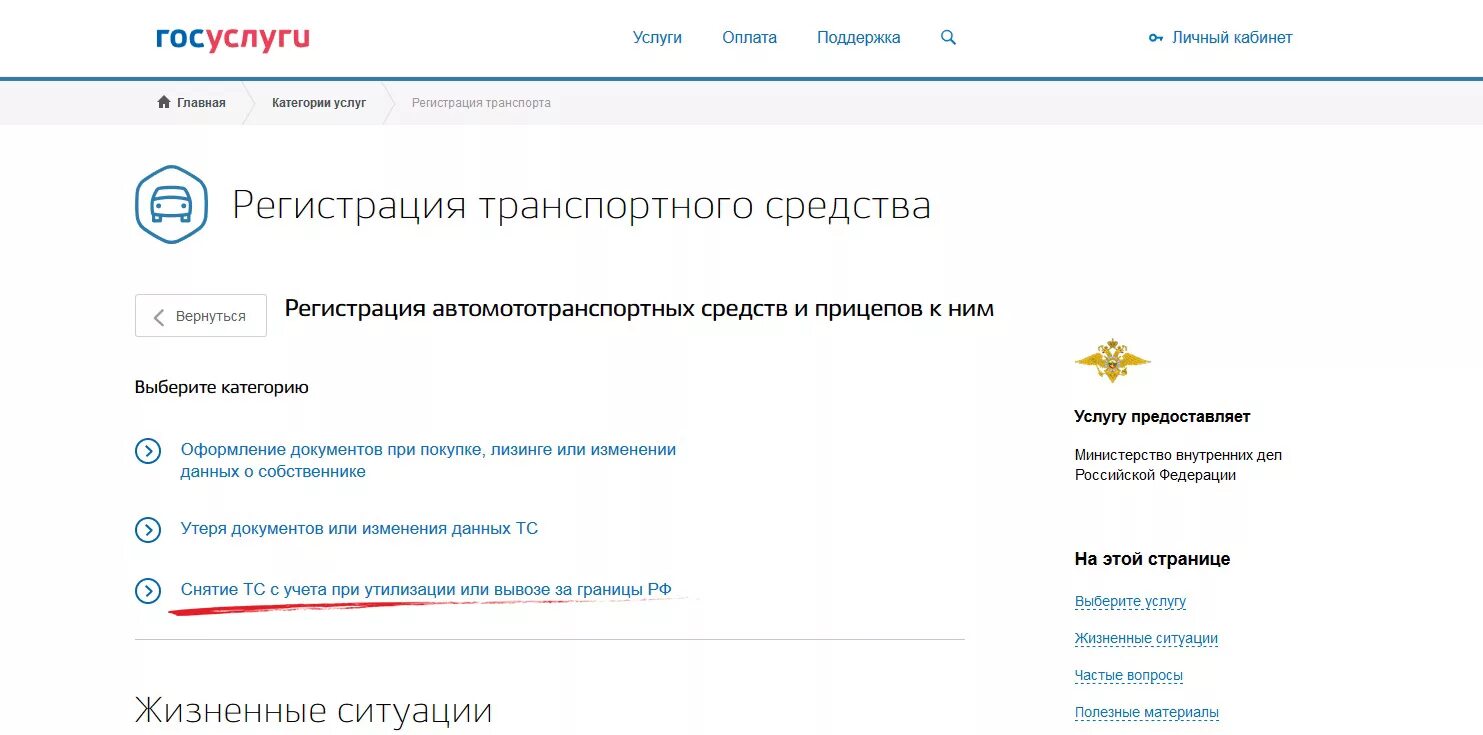The width and height of the screenshot is (1483, 735).
Task: Select Оформление документов при покупке, лизинге
Action: 428,461
